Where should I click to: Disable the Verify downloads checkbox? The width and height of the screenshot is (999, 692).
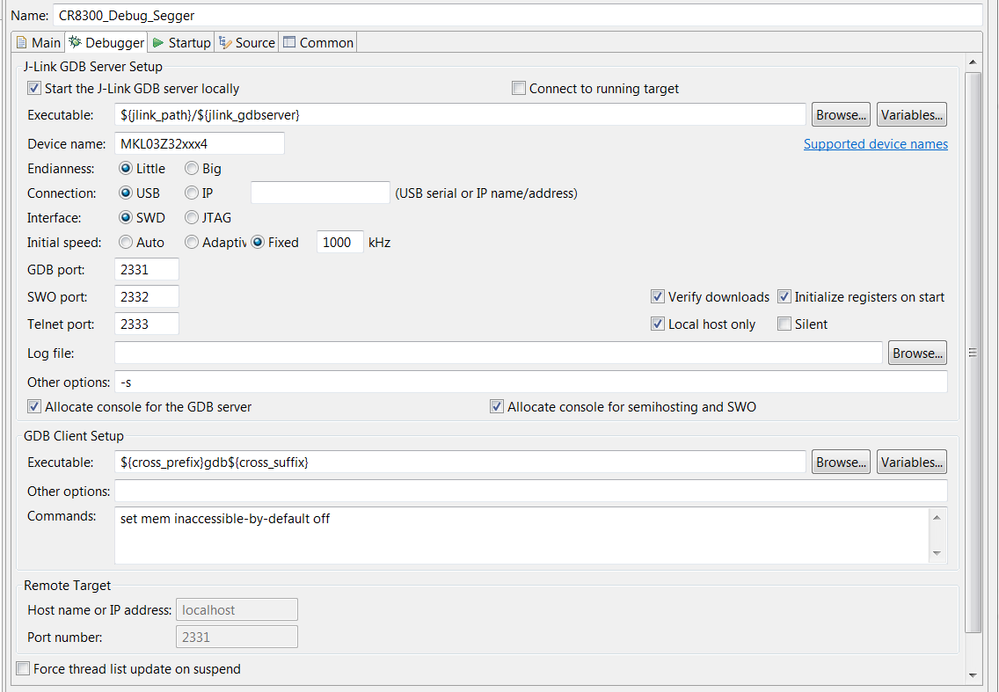(x=658, y=297)
